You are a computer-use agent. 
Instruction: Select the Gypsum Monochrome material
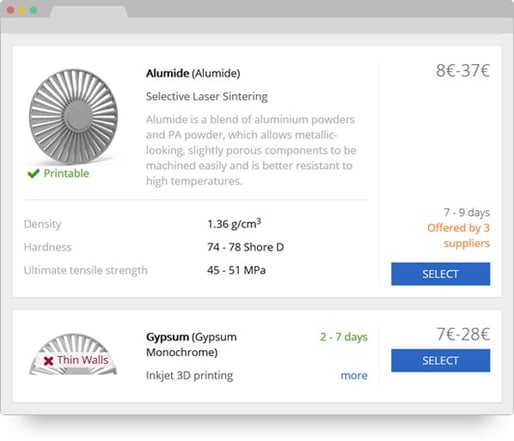tap(440, 360)
